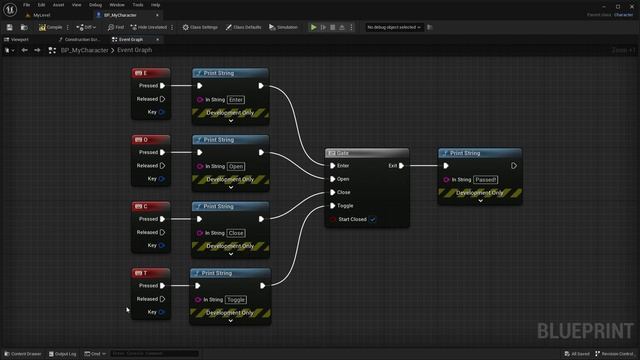The width and height of the screenshot is (640, 360).
Task: Open the Tools menu
Action: (x=138, y=5)
